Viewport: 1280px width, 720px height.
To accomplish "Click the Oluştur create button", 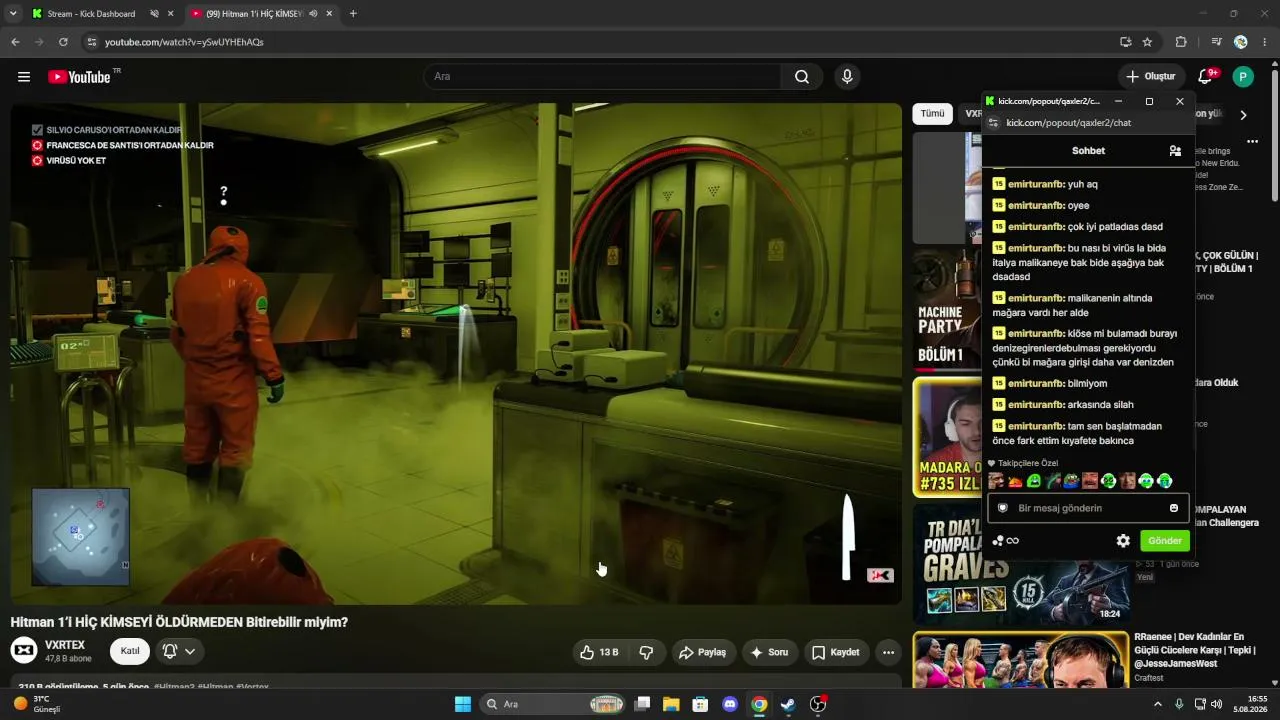I will click(x=1151, y=77).
